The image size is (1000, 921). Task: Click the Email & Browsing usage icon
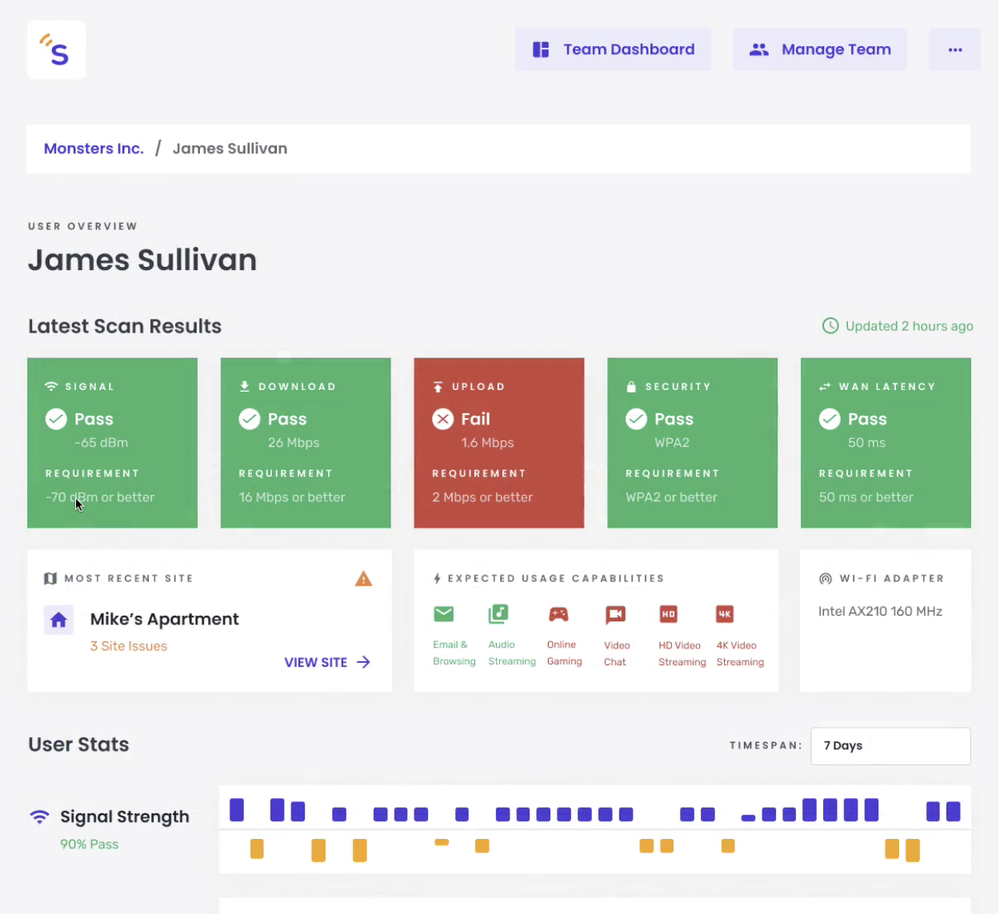pos(444,614)
